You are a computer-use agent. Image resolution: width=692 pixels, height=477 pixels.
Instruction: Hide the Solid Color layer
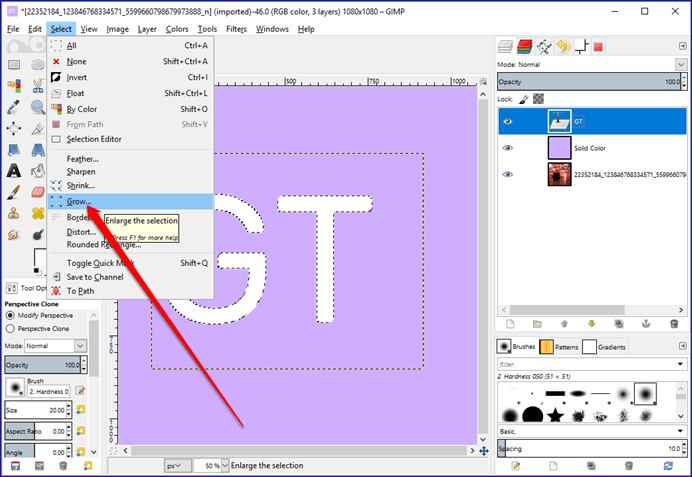[x=508, y=148]
